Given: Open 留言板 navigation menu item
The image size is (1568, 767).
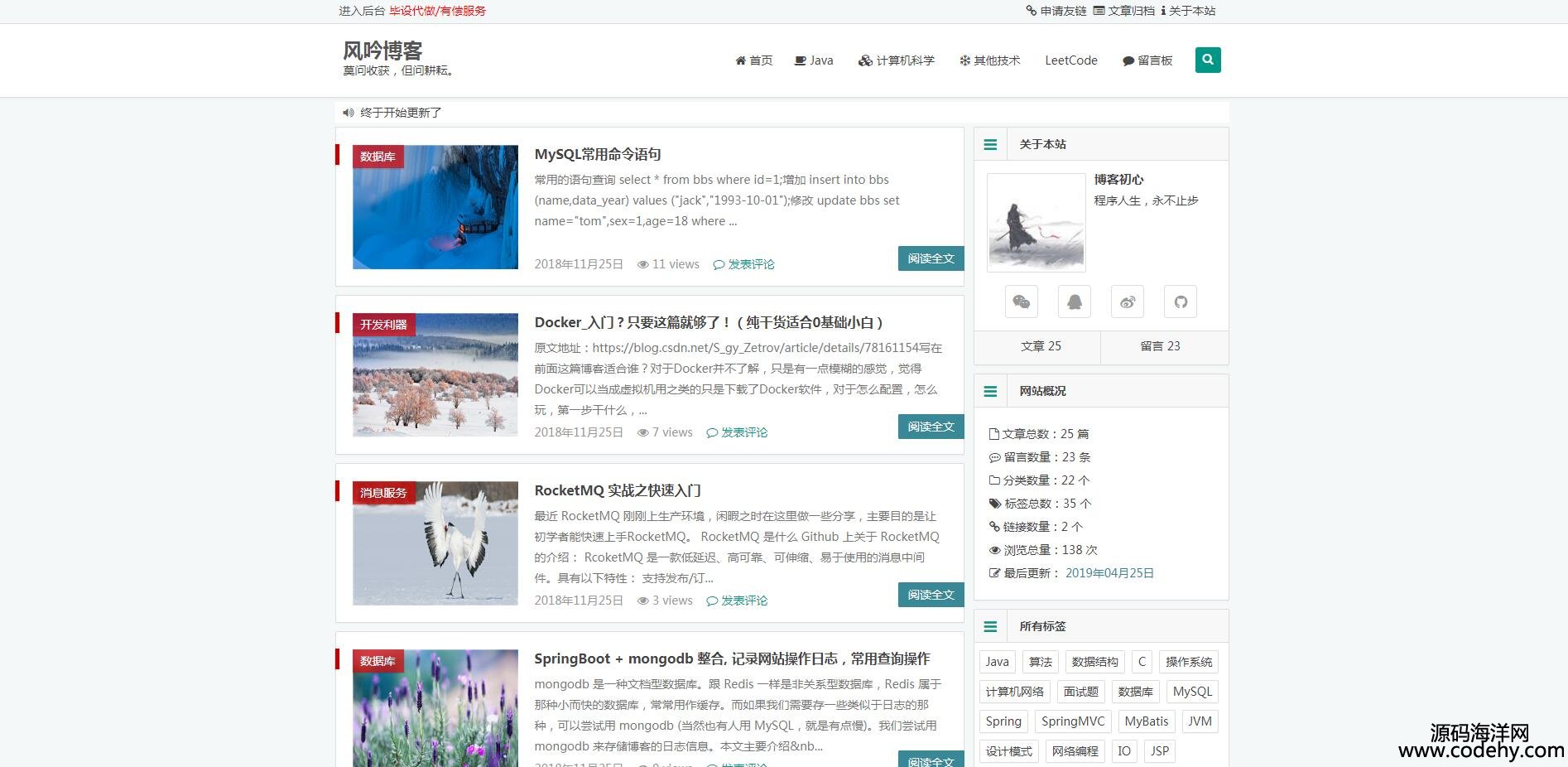Looking at the screenshot, I should (x=1147, y=60).
